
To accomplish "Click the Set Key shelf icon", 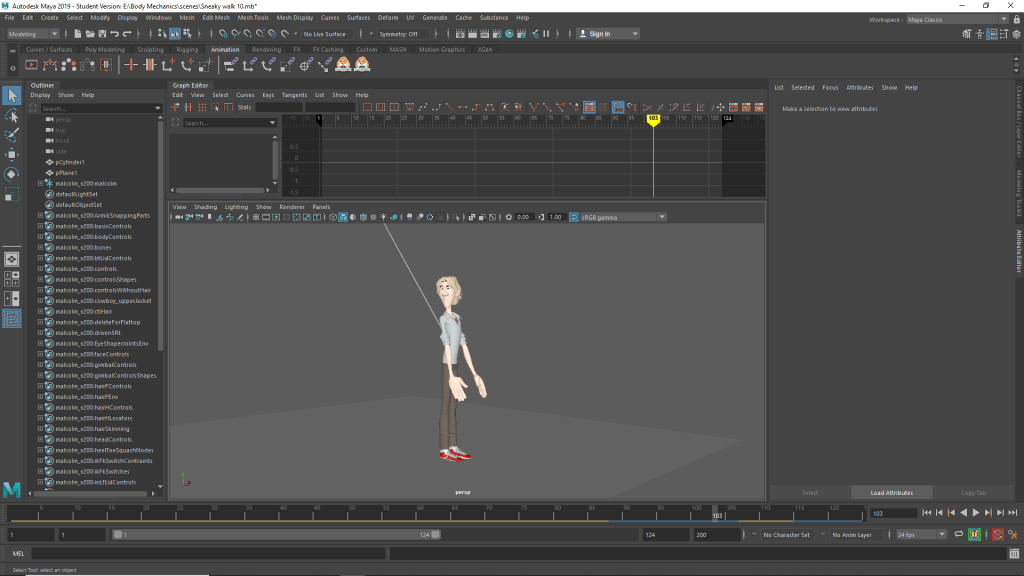I will 131,65.
